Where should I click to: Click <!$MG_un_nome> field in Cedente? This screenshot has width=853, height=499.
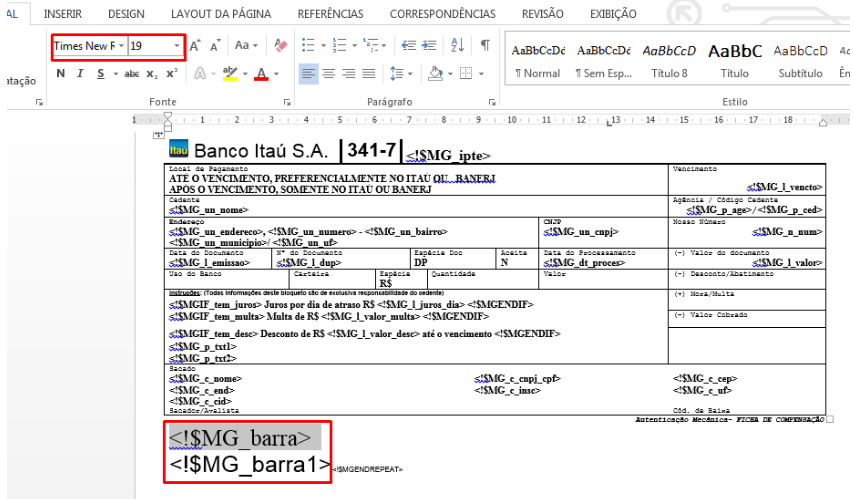click(208, 210)
